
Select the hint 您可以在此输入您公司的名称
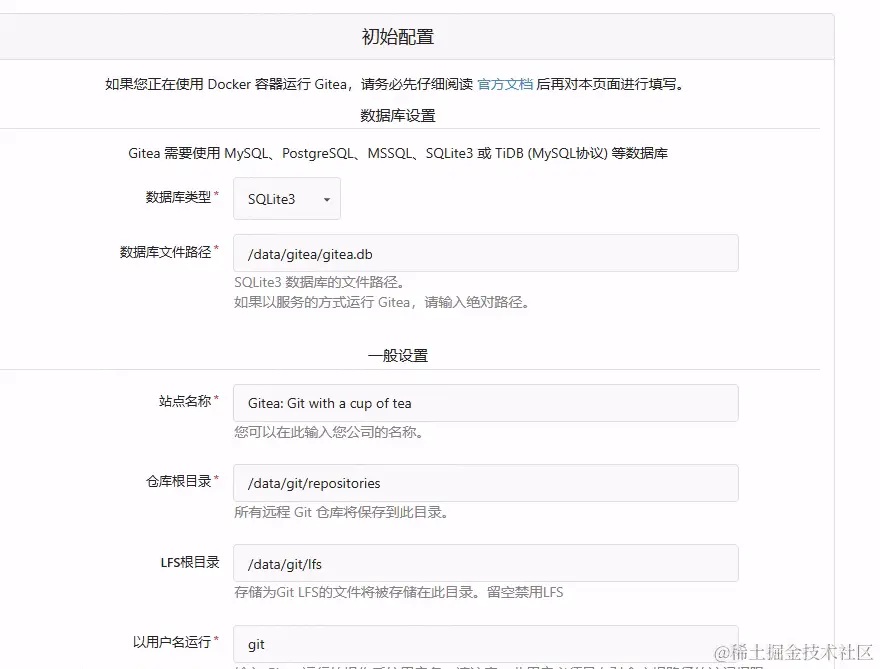(x=328, y=432)
